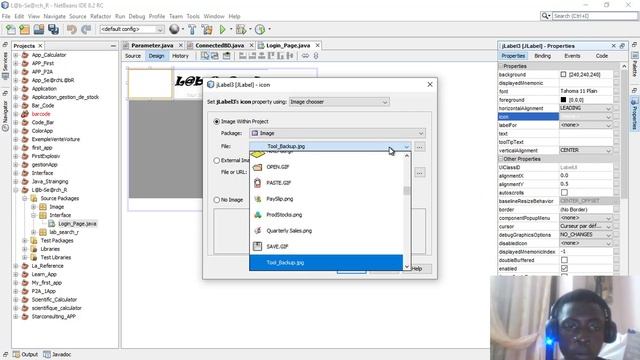
Task: Click the Build Project hammer icon
Action: 192,29
